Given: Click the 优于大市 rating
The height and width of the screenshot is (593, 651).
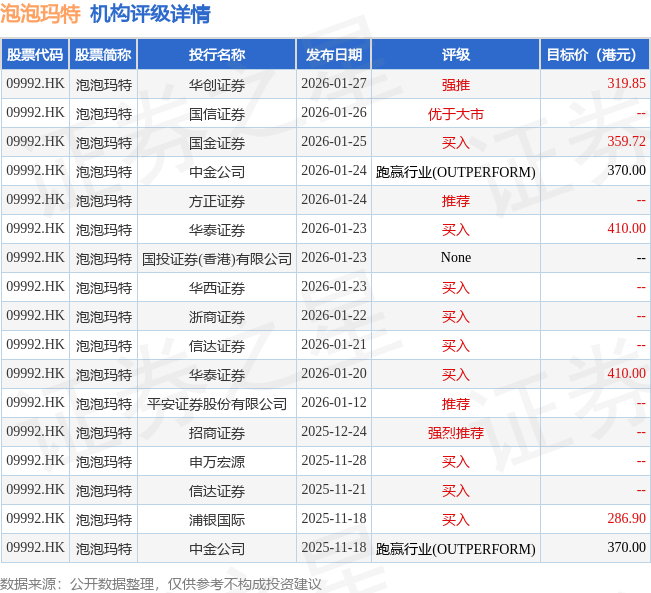Looking at the screenshot, I should pos(455,114).
